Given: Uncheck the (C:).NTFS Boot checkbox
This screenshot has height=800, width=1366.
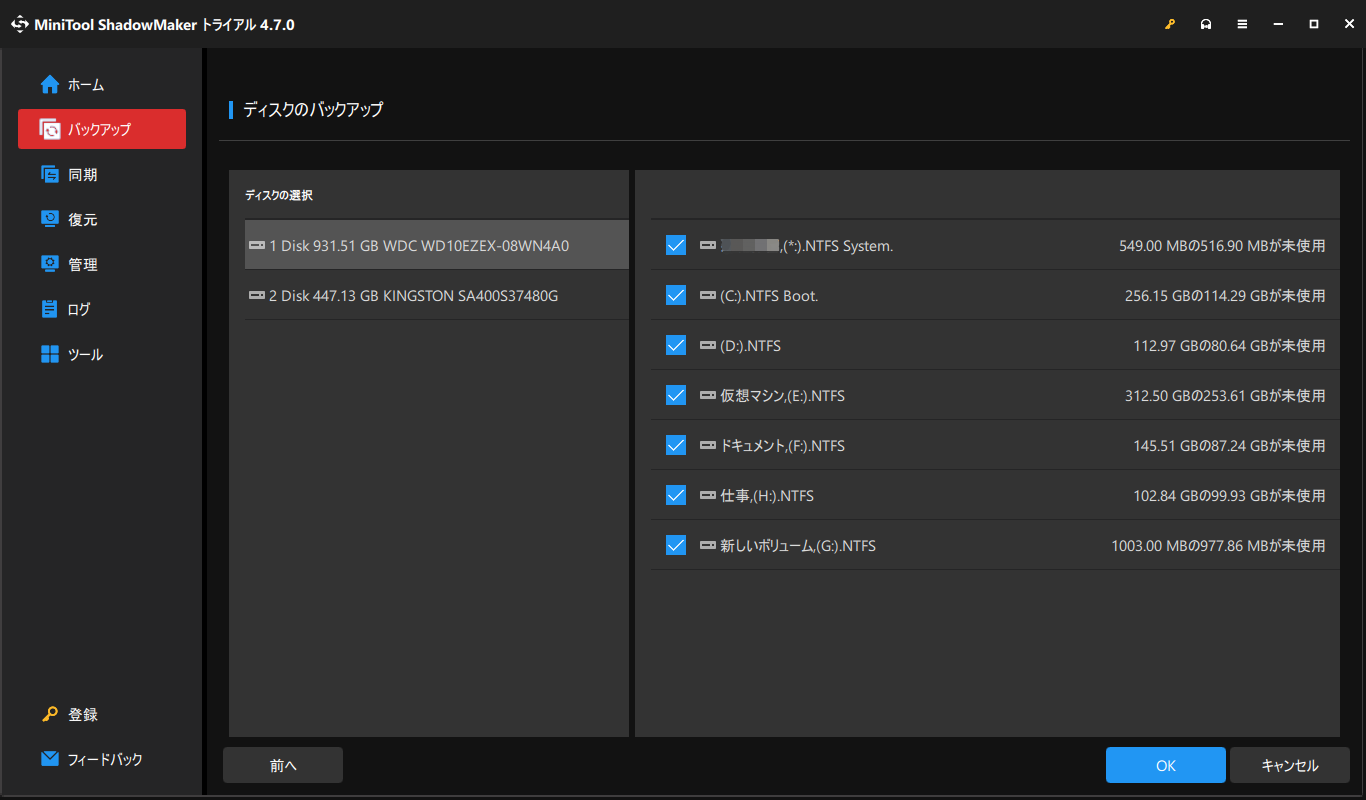Looking at the screenshot, I should (676, 295).
